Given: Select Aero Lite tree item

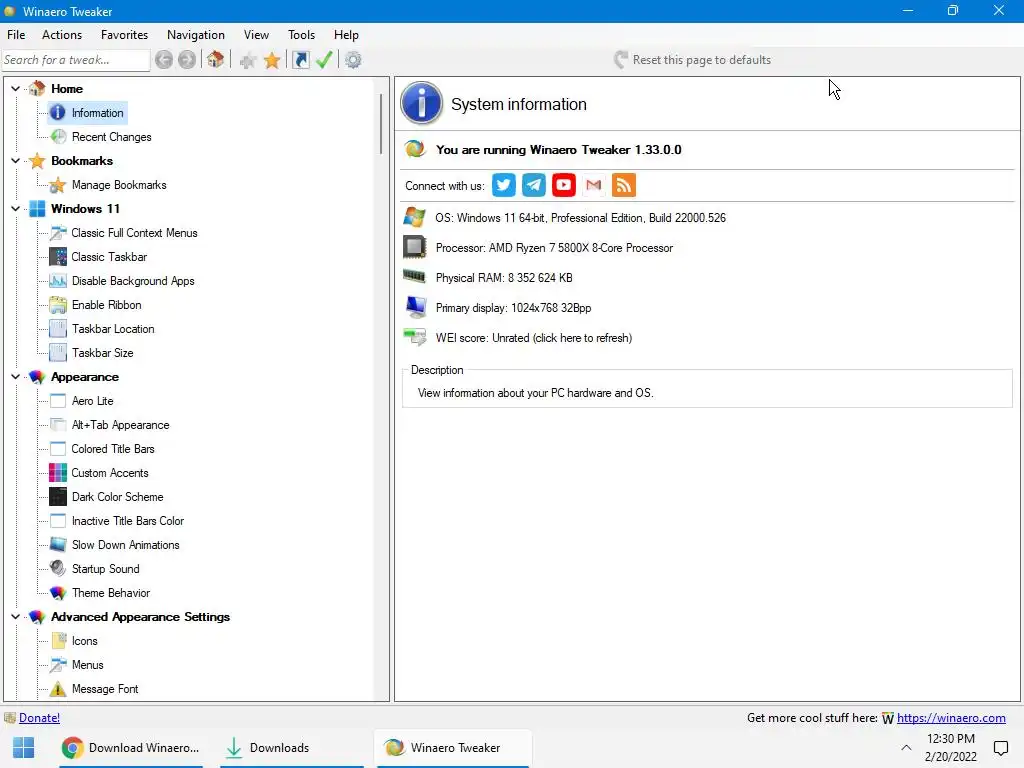Looking at the screenshot, I should click(x=92, y=401).
